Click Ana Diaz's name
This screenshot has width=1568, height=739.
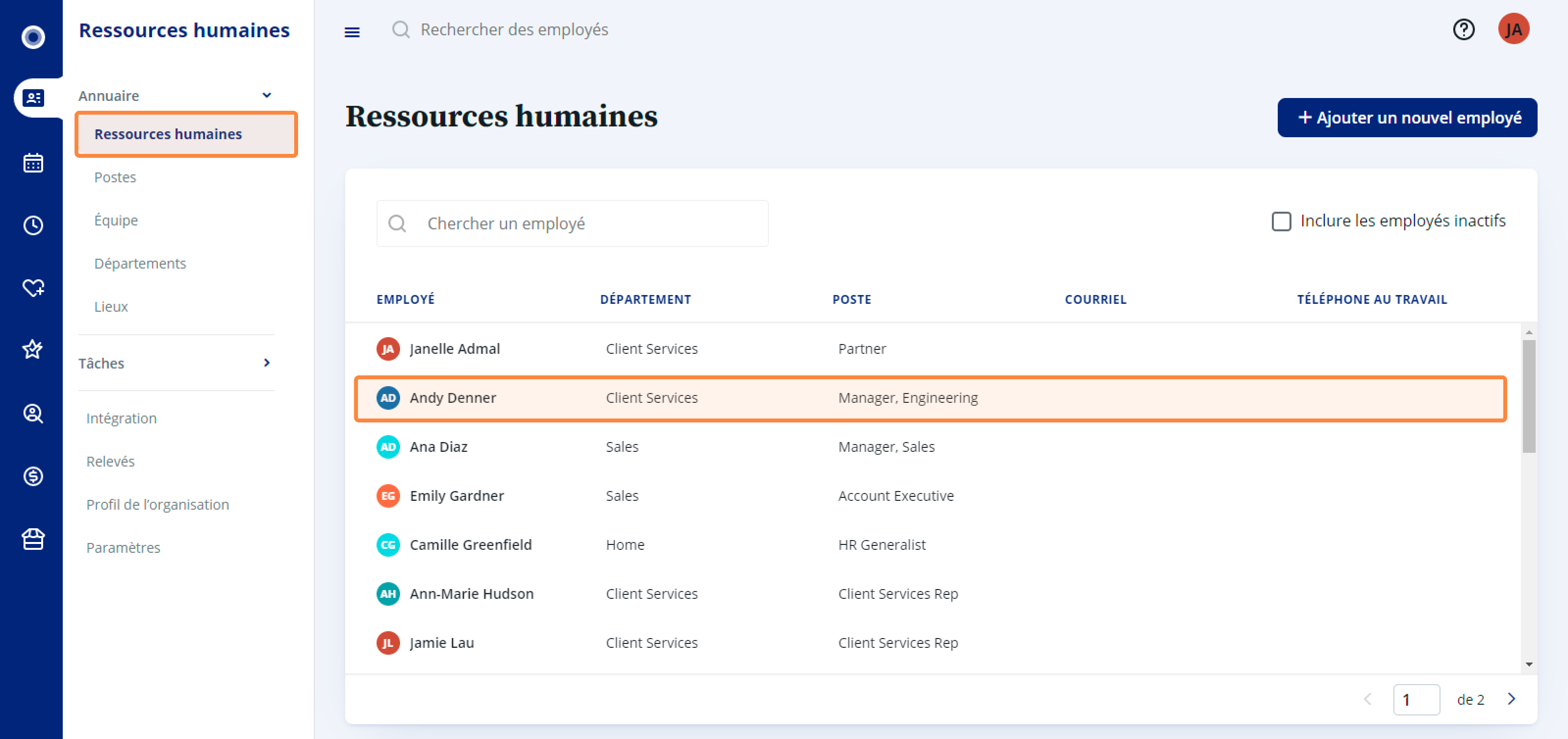pyautogui.click(x=438, y=447)
